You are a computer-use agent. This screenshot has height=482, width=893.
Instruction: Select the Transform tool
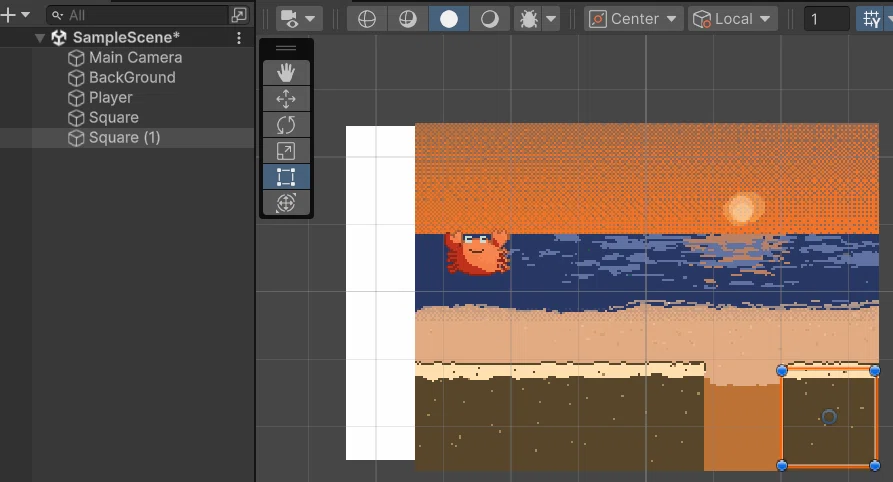[x=286, y=203]
